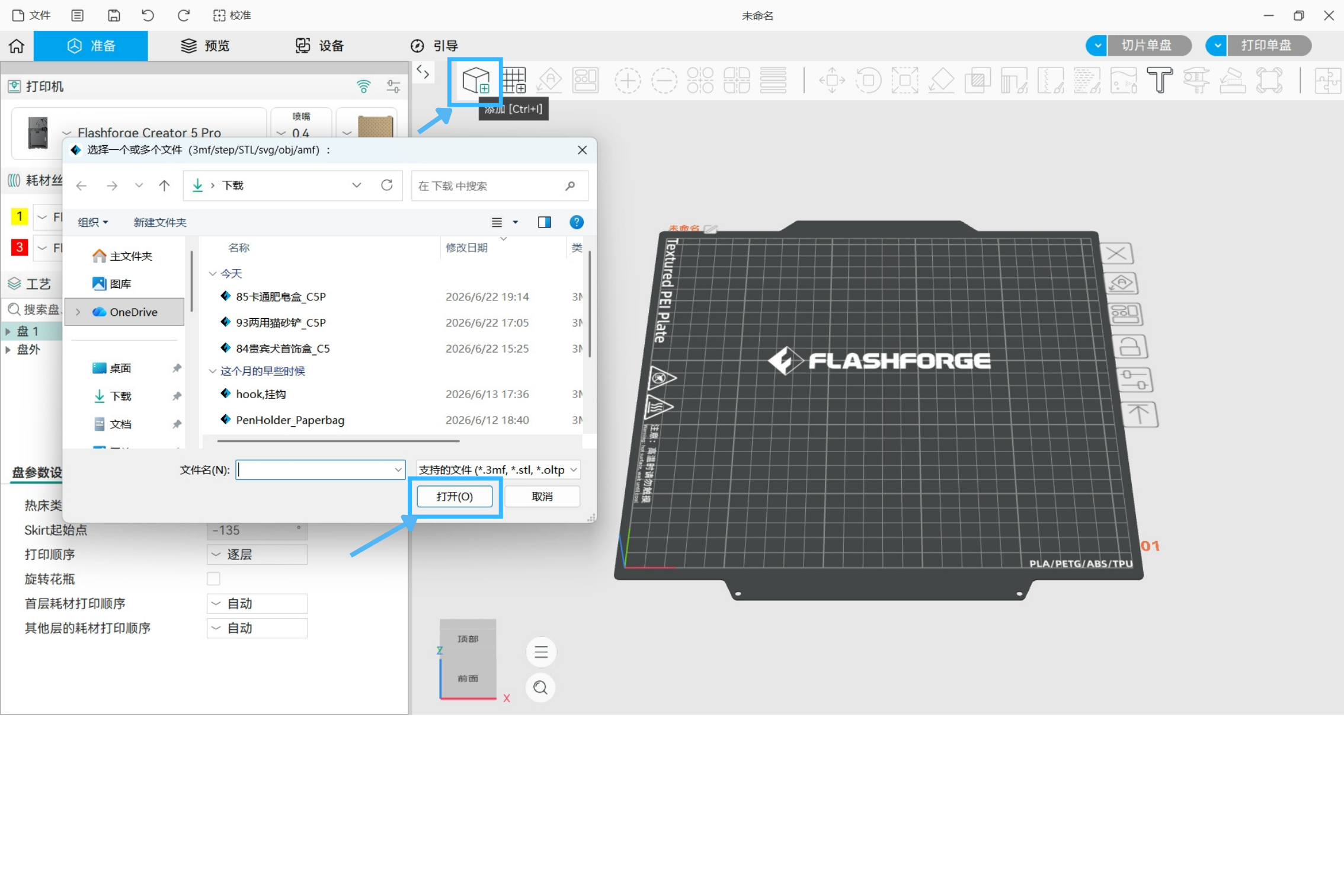Open the 切片单盘 dropdown arrow
The width and height of the screenshot is (1344, 896).
pyautogui.click(x=1097, y=46)
